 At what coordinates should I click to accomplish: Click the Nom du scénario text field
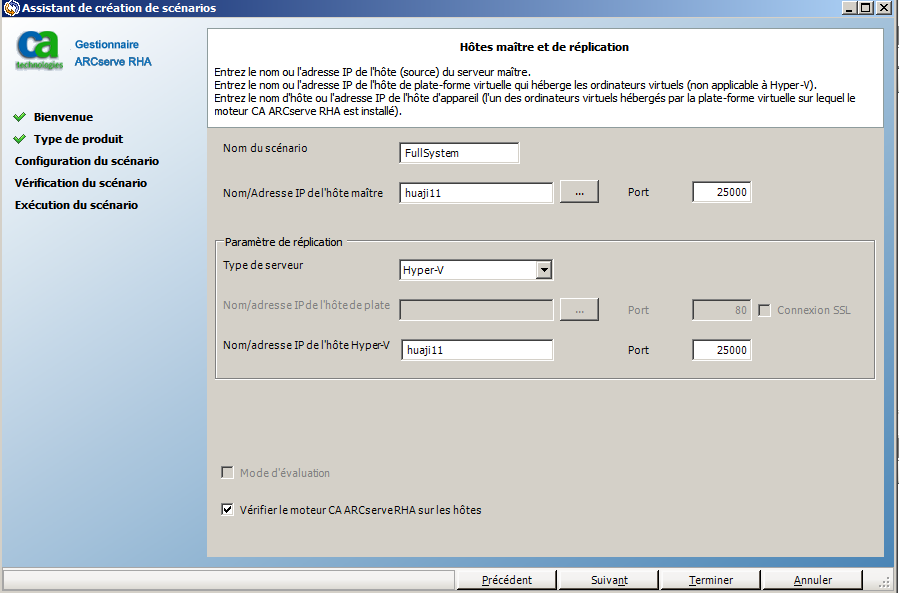(x=458, y=153)
